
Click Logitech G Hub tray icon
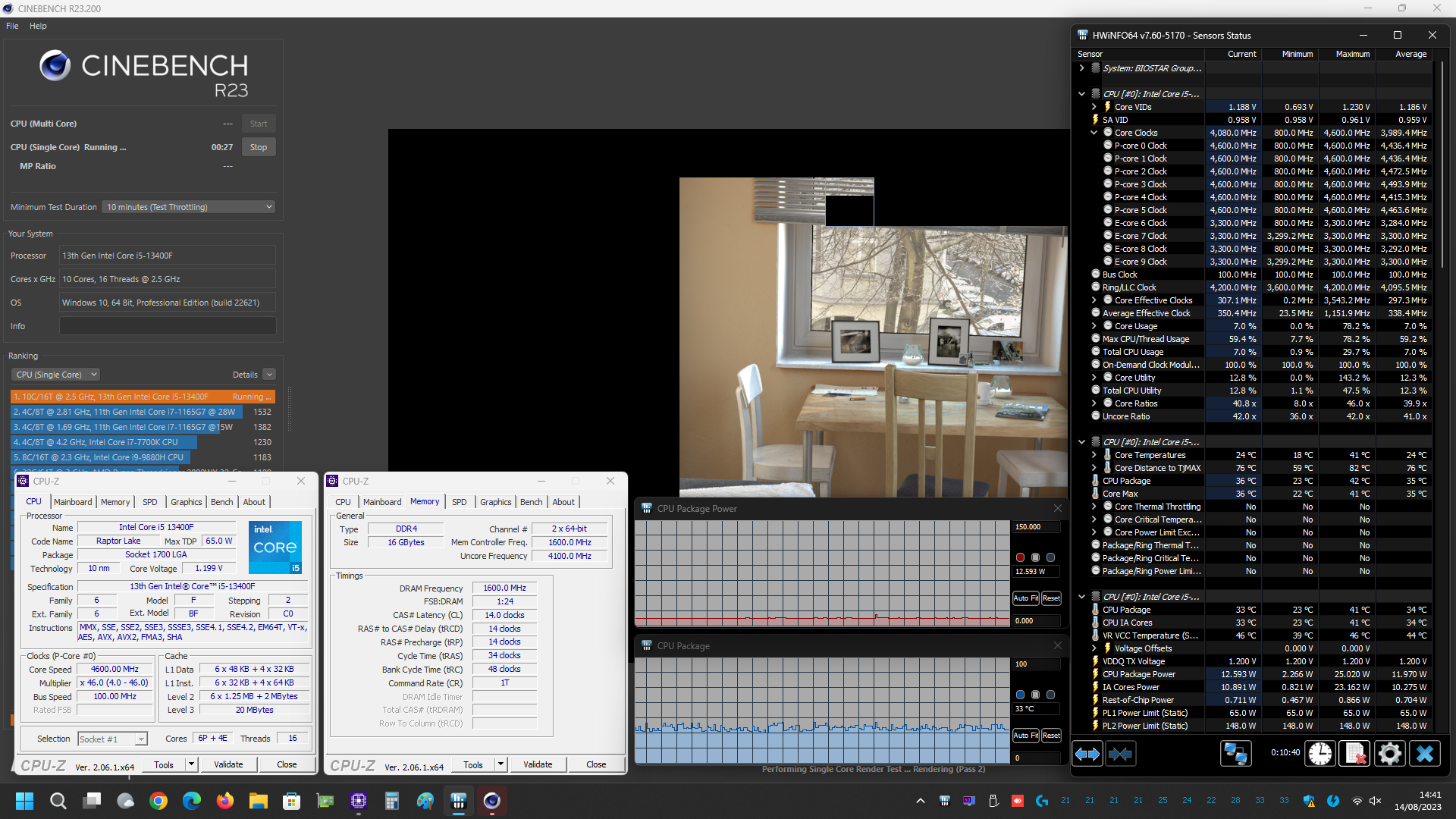tap(1042, 801)
